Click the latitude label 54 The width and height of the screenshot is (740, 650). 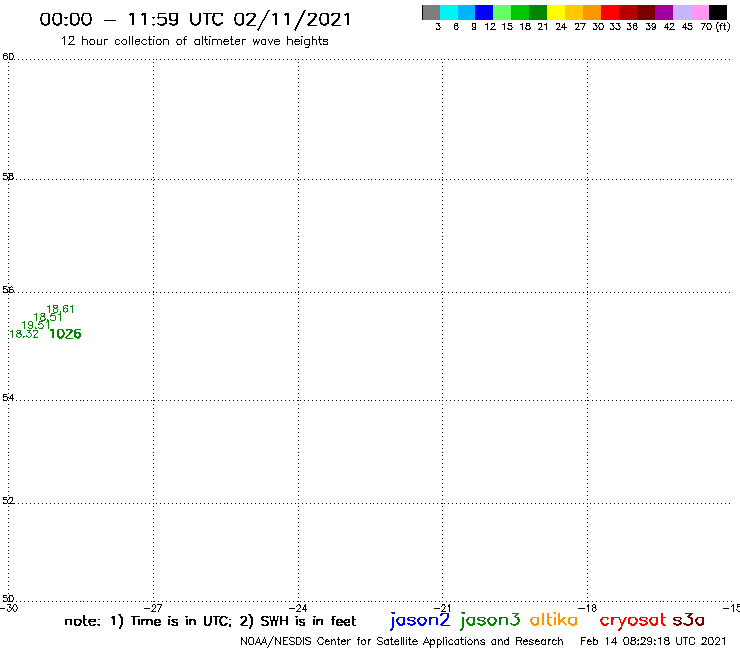8,398
